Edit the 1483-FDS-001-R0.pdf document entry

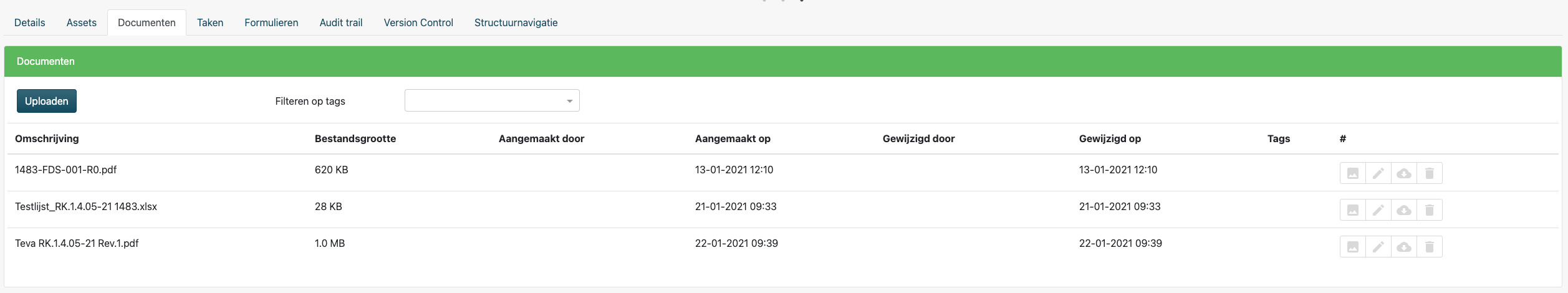click(1378, 173)
